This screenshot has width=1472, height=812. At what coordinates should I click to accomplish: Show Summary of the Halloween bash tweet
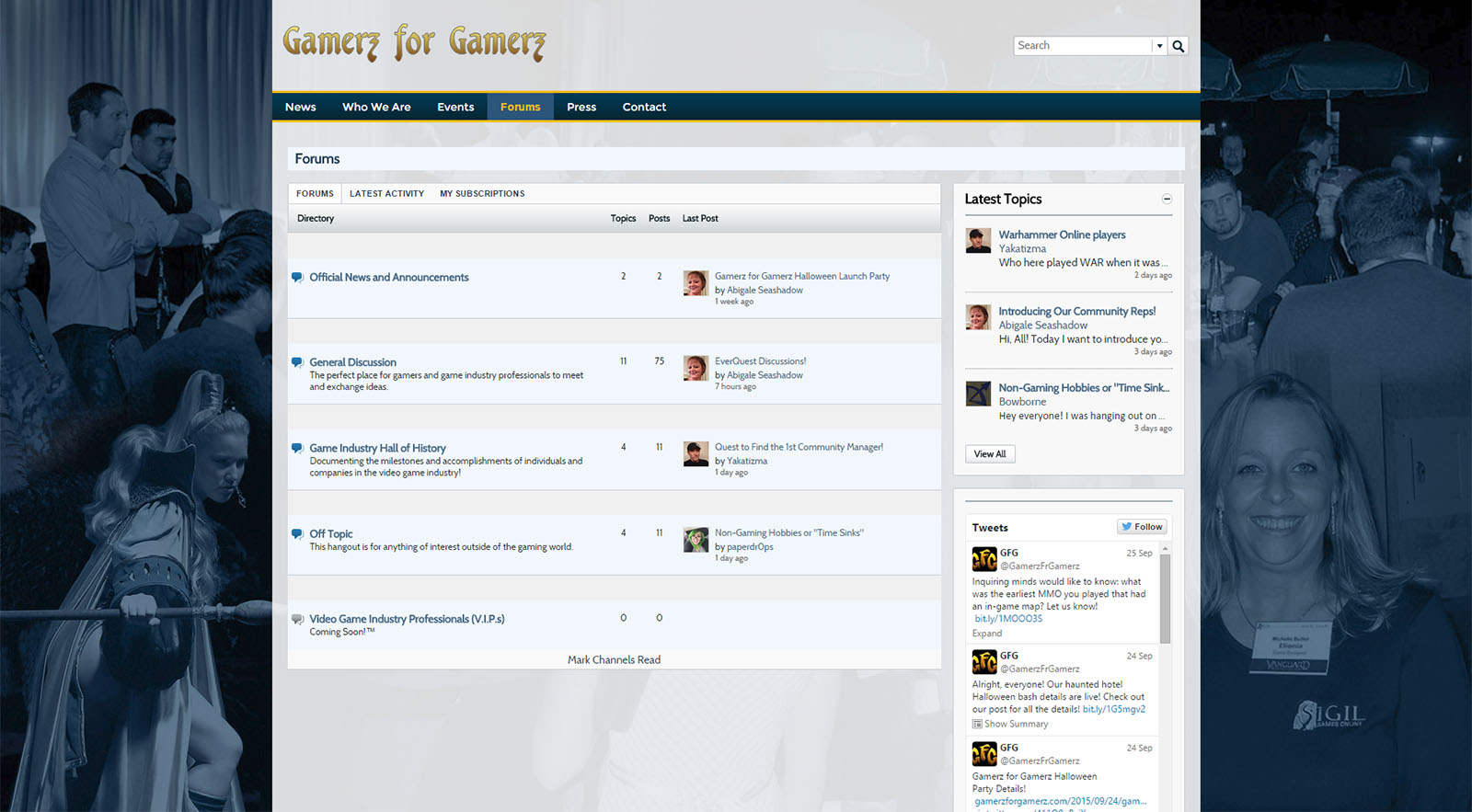pyautogui.click(x=1011, y=724)
